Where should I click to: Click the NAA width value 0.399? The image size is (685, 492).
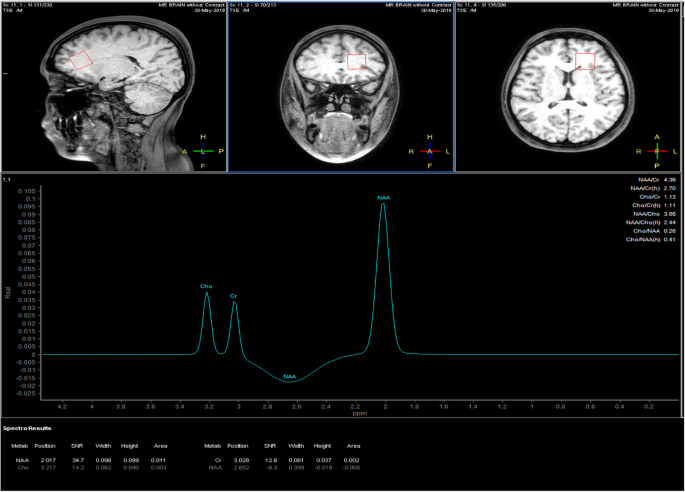(x=296, y=468)
